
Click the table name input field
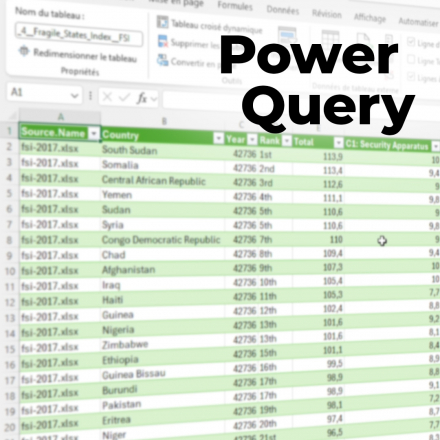pyautogui.click(x=79, y=34)
